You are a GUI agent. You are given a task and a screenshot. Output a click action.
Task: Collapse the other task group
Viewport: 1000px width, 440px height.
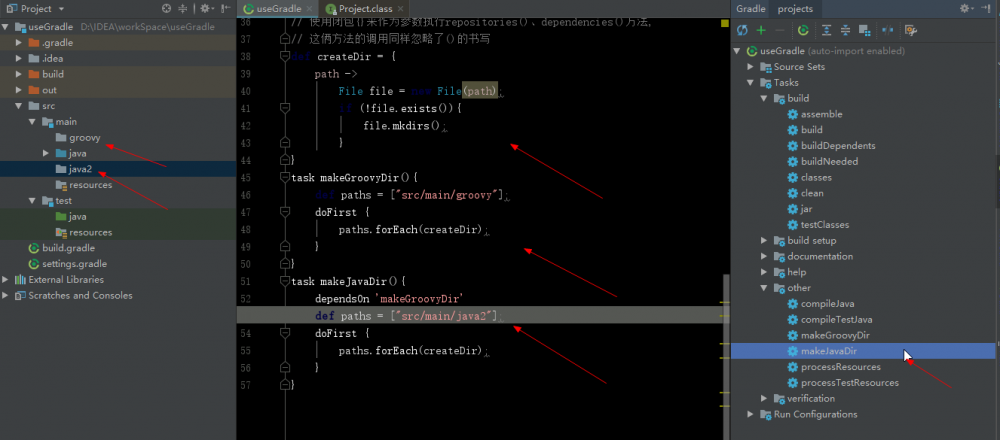pos(764,288)
